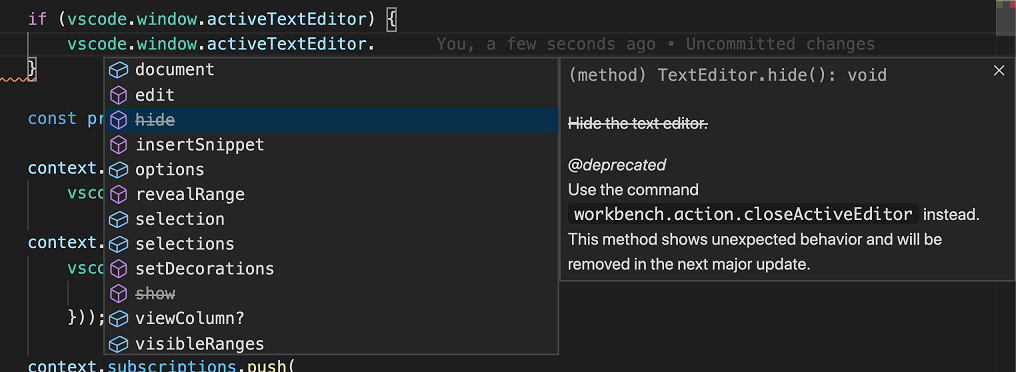This screenshot has width=1016, height=372.
Task: Click push in the bottom code line
Action: tap(266, 367)
